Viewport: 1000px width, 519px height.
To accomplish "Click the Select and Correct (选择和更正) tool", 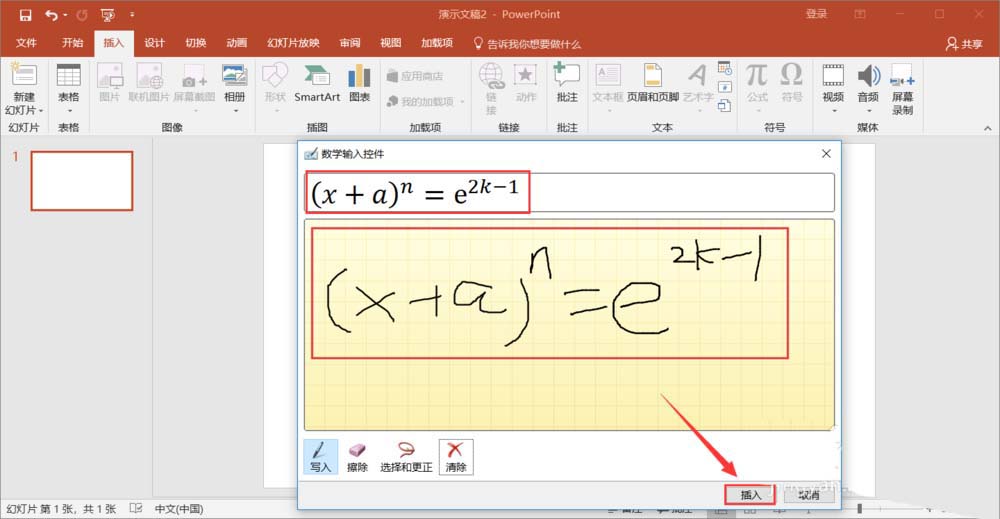I will pos(406,456).
